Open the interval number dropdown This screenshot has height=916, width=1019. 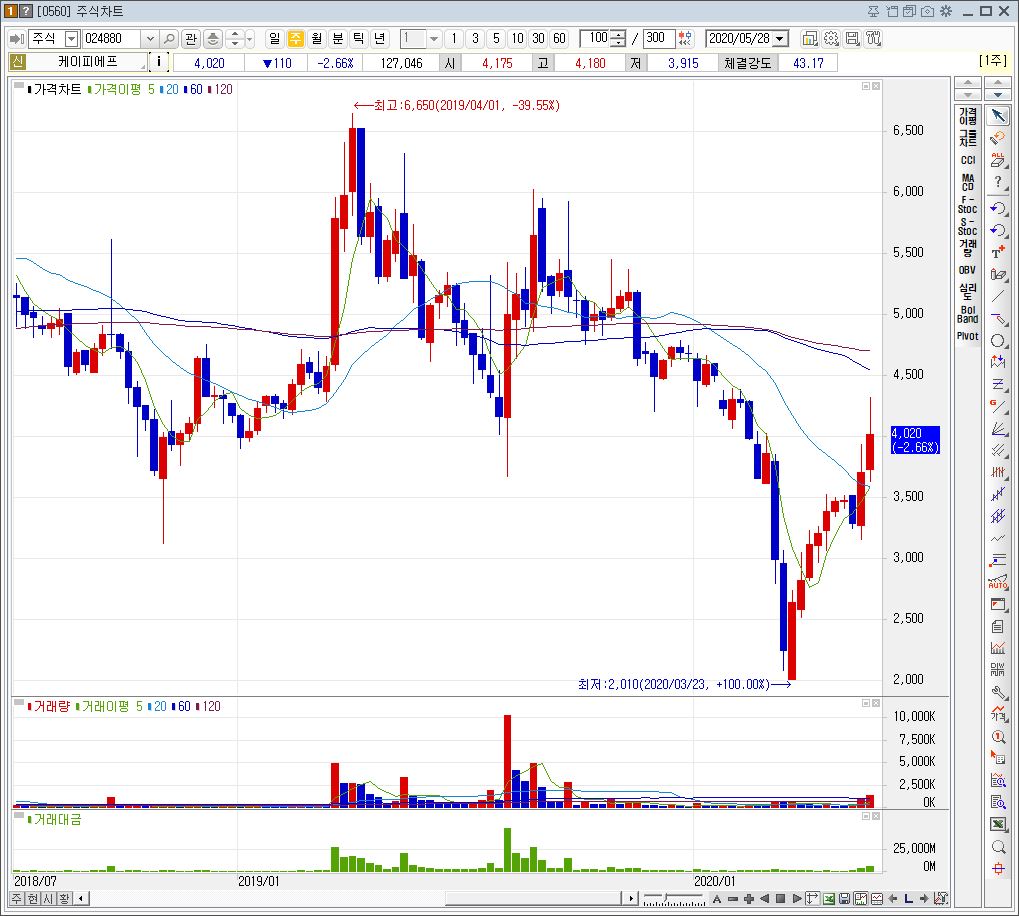[x=434, y=39]
